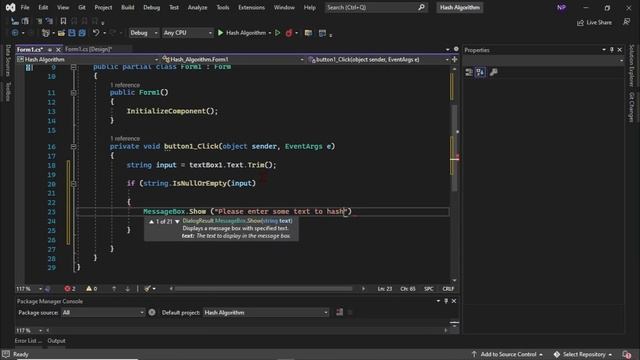
Task: Click the error count indicator showing 2
Action: pyautogui.click(x=70, y=289)
